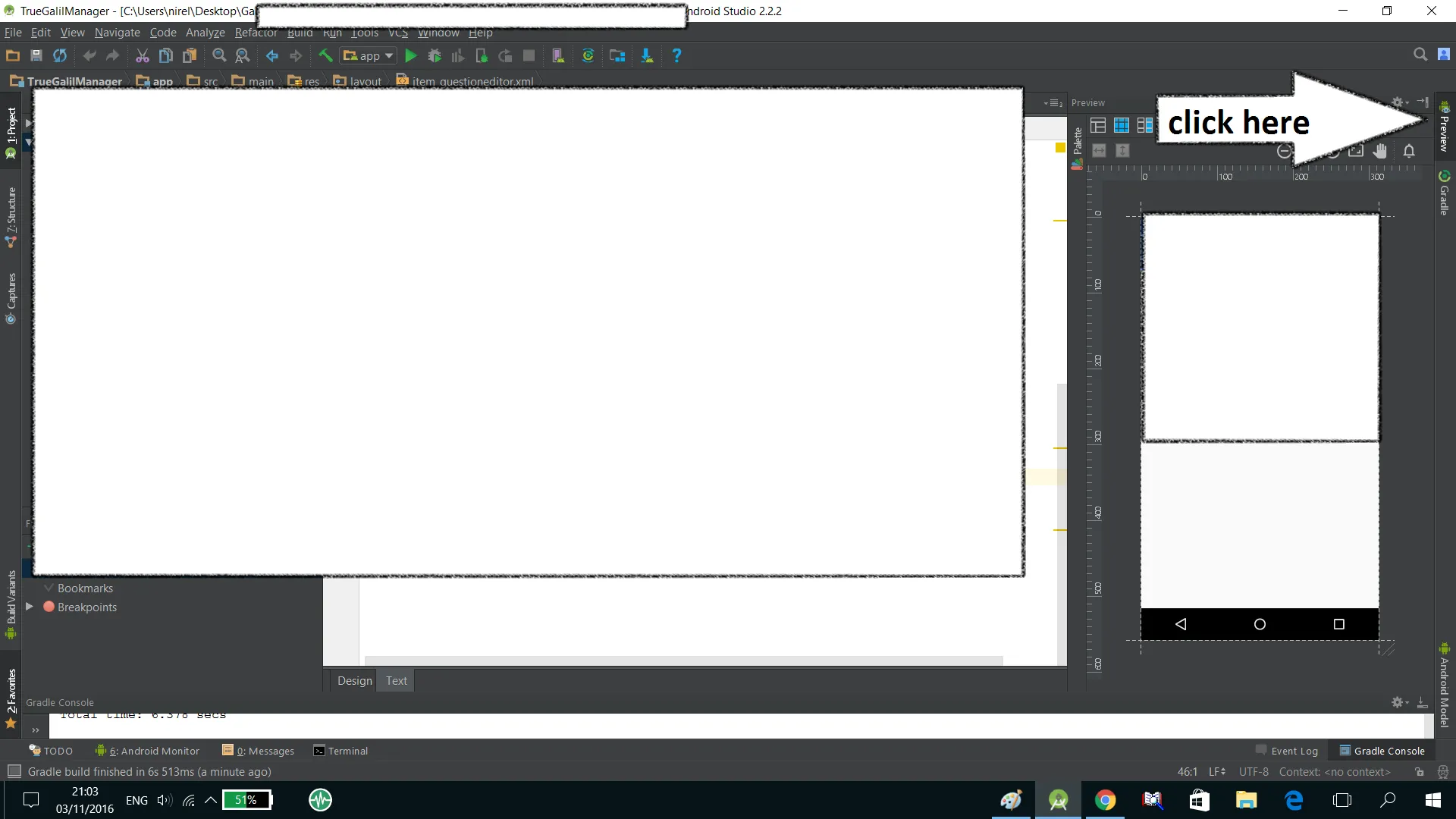This screenshot has height=819, width=1456.
Task: Click the Save All floppy disk icon
Action: pos(36,55)
